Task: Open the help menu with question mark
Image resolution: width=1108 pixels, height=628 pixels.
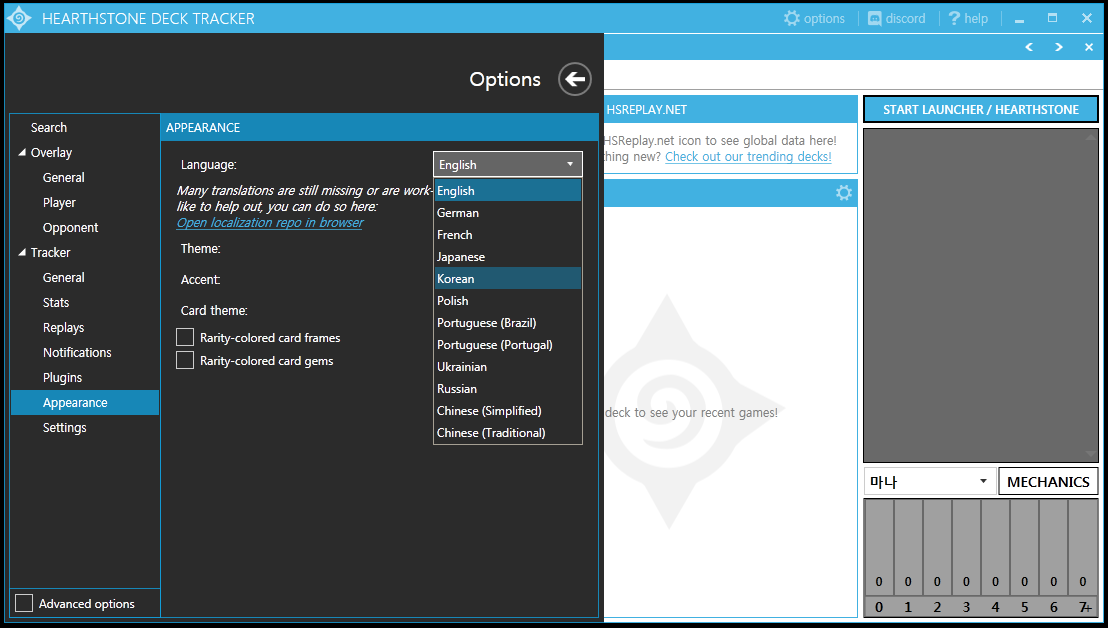Action: 968,18
